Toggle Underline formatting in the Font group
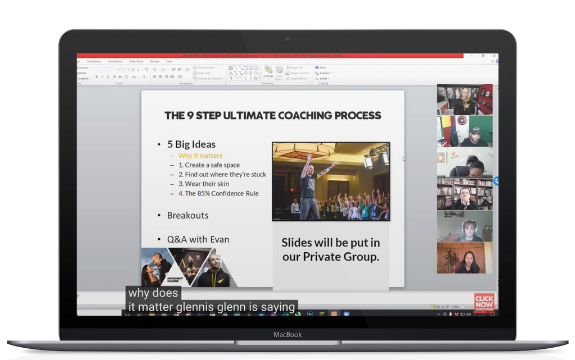575x360 pixels. (108, 77)
